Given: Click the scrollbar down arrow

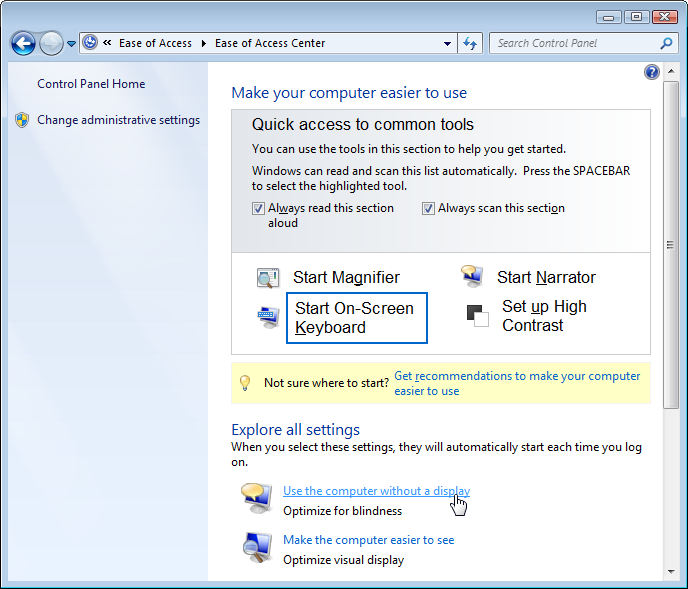Looking at the screenshot, I should 671,571.
